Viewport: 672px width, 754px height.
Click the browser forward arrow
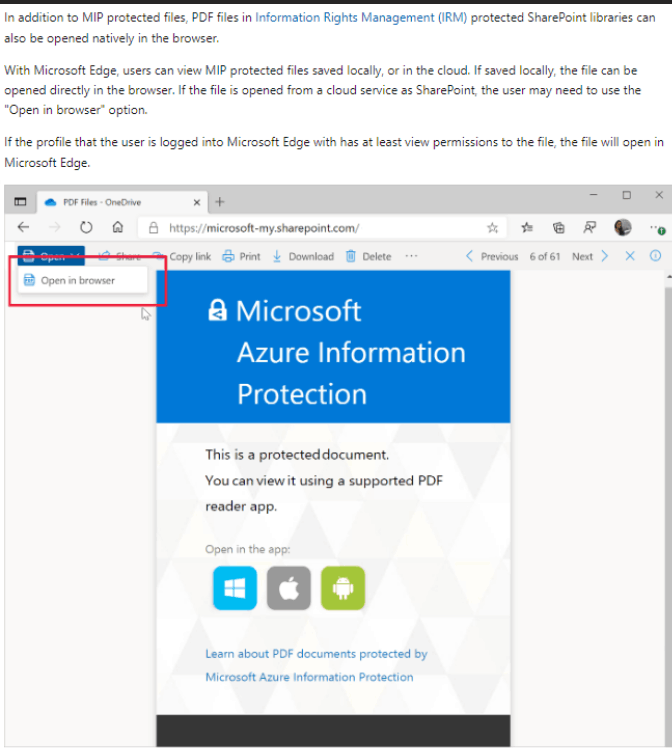(x=55, y=227)
